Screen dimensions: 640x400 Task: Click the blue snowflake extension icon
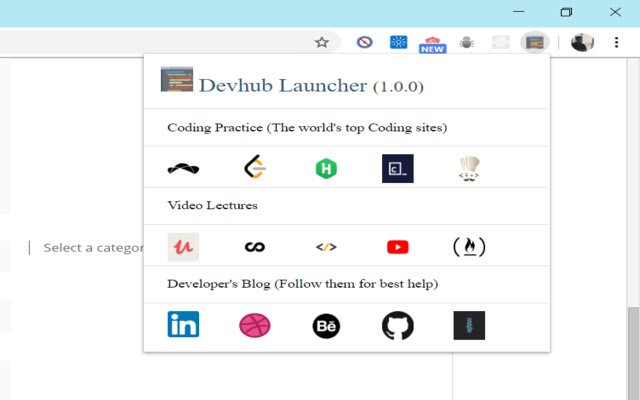398,42
